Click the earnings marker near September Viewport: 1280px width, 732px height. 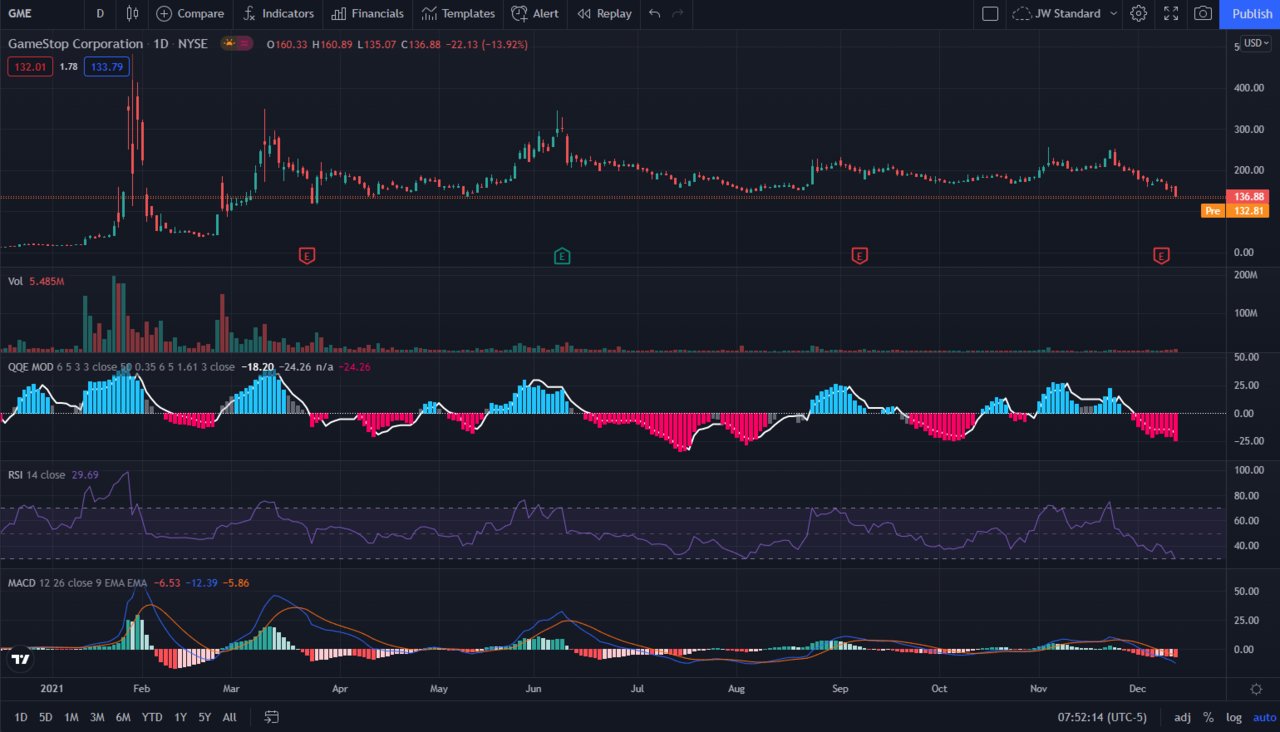859,256
